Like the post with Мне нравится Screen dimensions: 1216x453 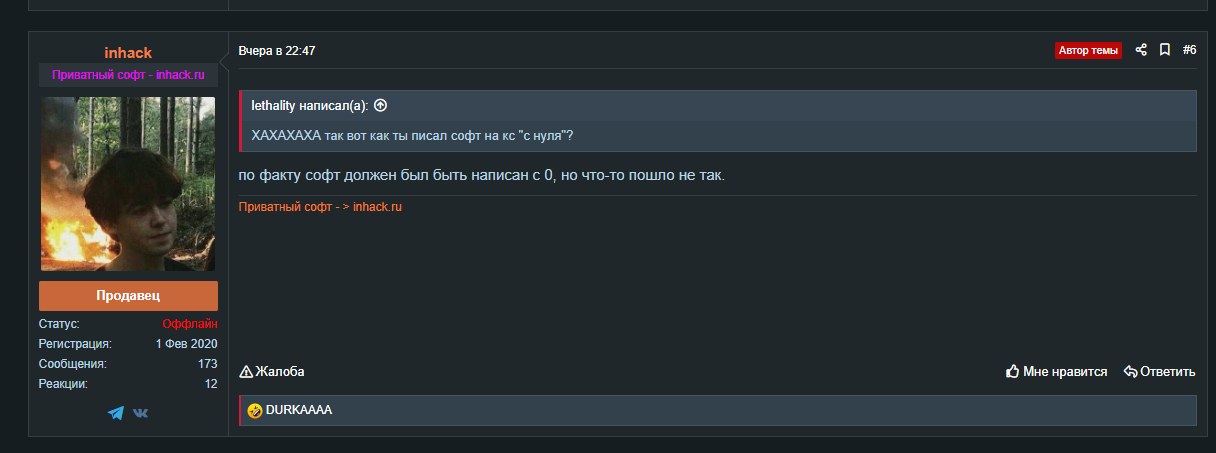(1056, 372)
